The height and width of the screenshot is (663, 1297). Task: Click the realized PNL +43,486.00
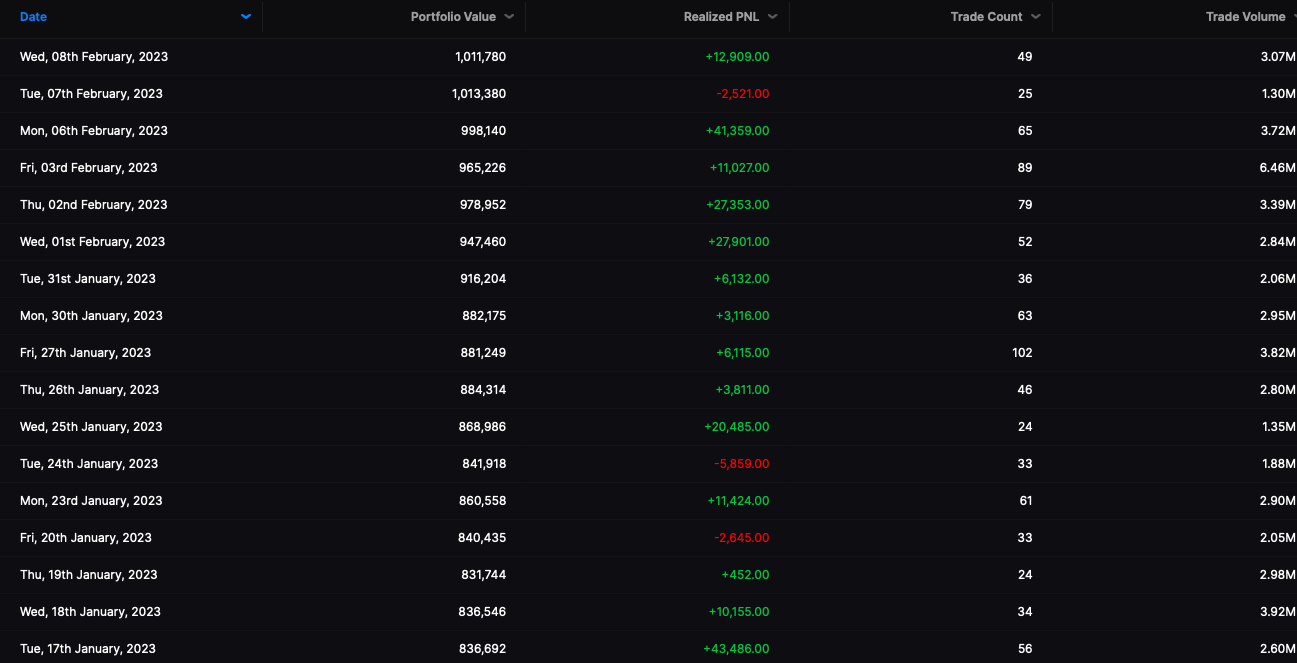point(737,649)
